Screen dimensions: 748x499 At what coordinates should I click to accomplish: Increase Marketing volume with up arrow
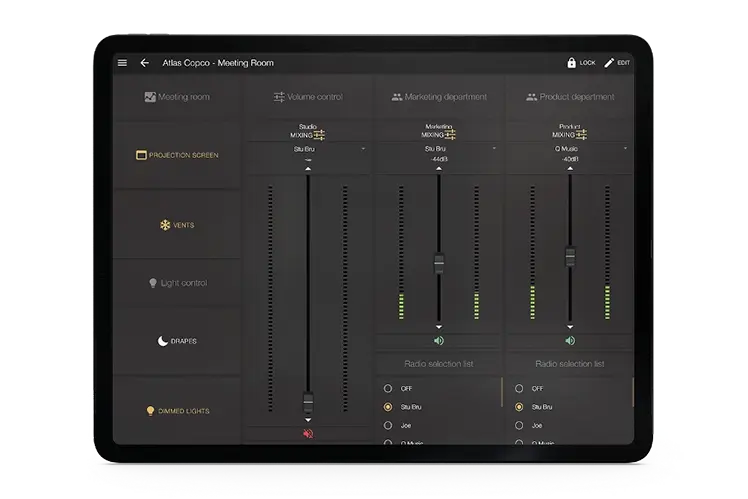click(x=439, y=168)
